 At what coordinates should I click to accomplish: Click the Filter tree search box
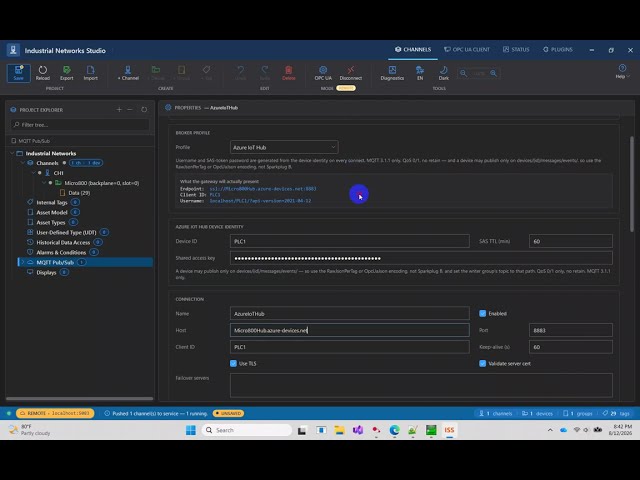[80, 124]
